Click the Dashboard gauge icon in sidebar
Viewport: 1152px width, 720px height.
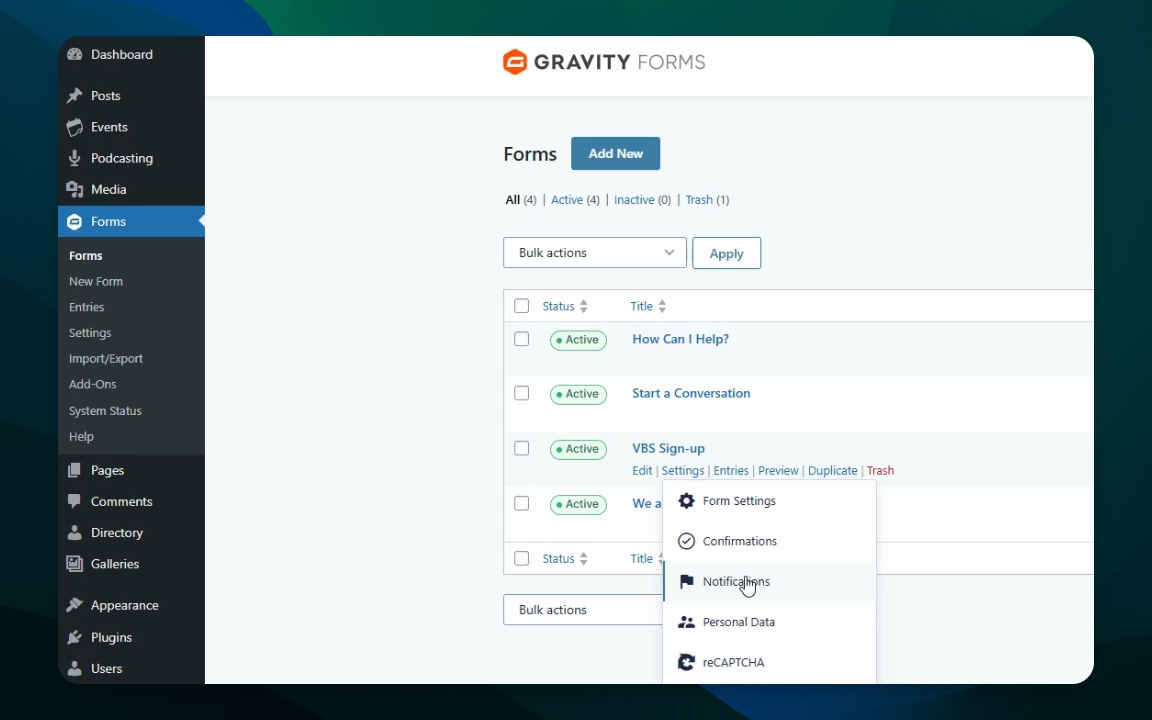pyautogui.click(x=74, y=54)
